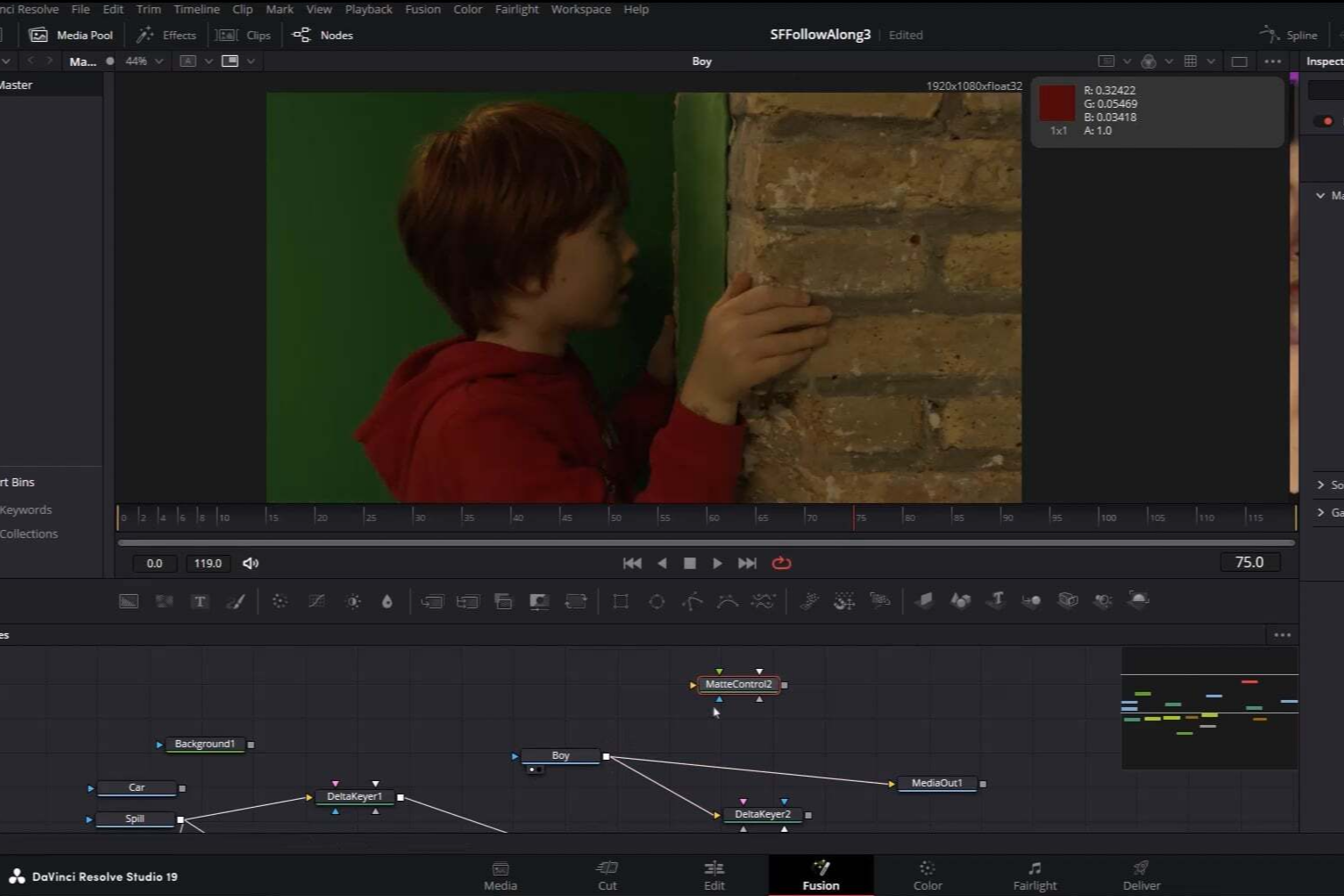Viewport: 1344px width, 896px height.
Task: Add an Ellipse mask tool
Action: coord(656,601)
